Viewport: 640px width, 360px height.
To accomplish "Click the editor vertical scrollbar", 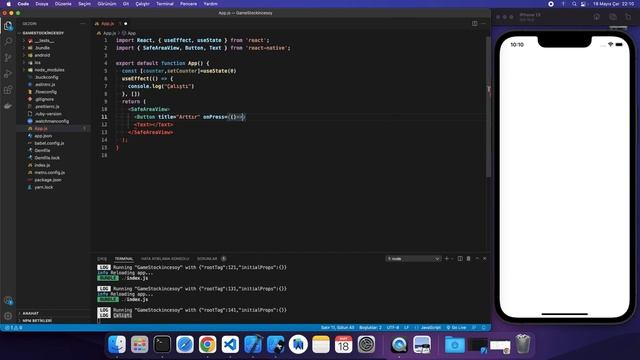I will (x=488, y=107).
